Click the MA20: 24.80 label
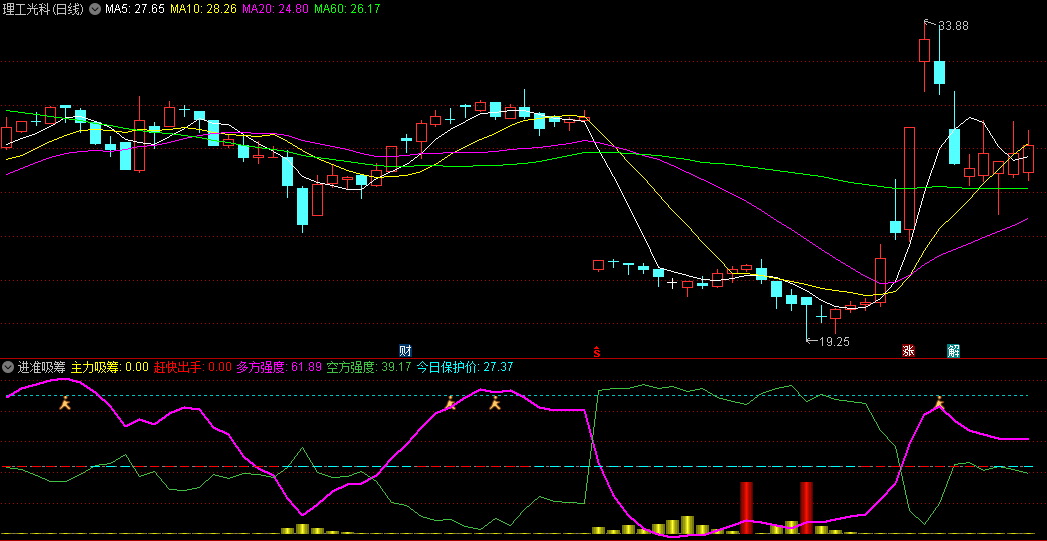Viewport: 1047px width, 541px height. tap(275, 9)
